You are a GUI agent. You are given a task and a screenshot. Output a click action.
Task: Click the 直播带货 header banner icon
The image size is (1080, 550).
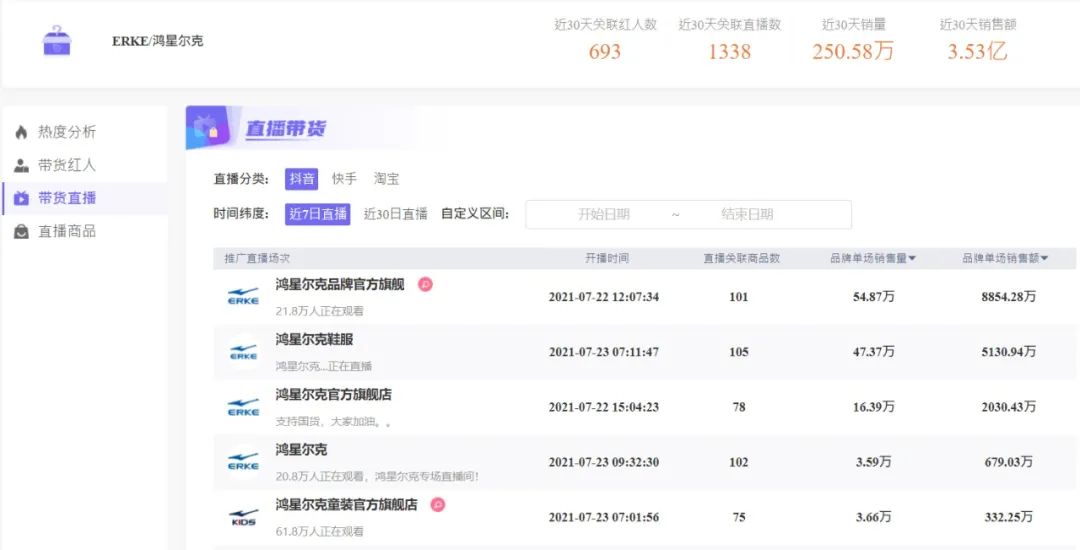[207, 127]
